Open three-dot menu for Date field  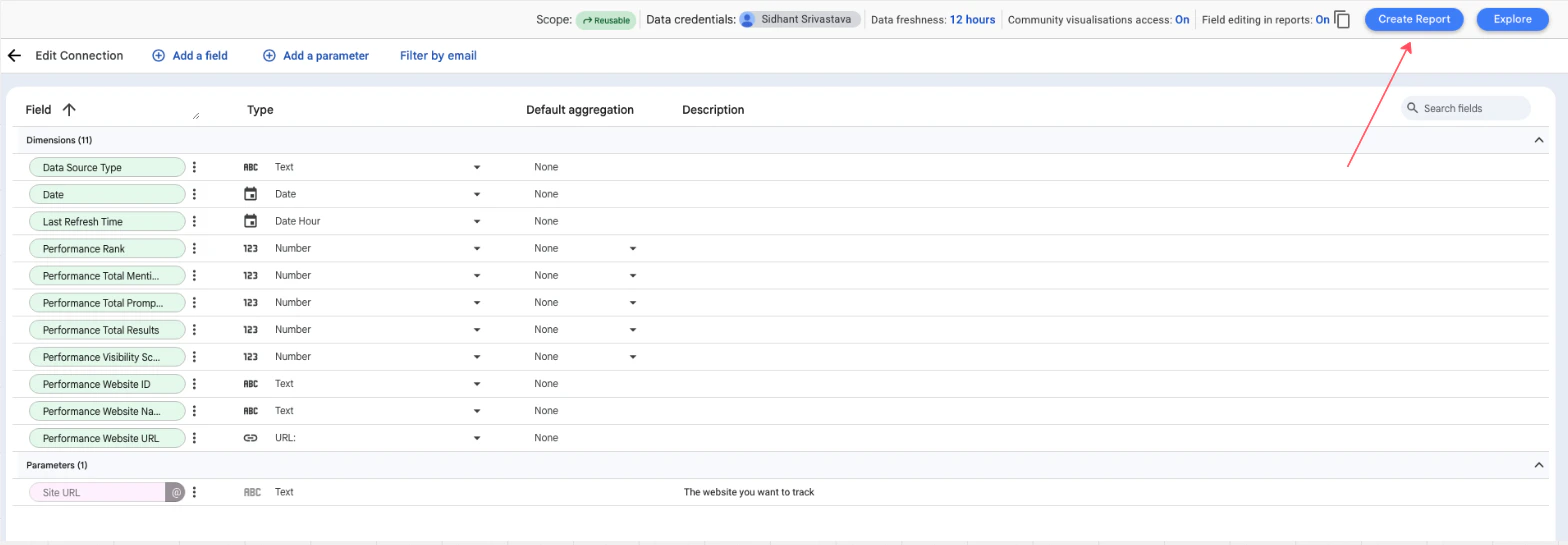point(195,194)
